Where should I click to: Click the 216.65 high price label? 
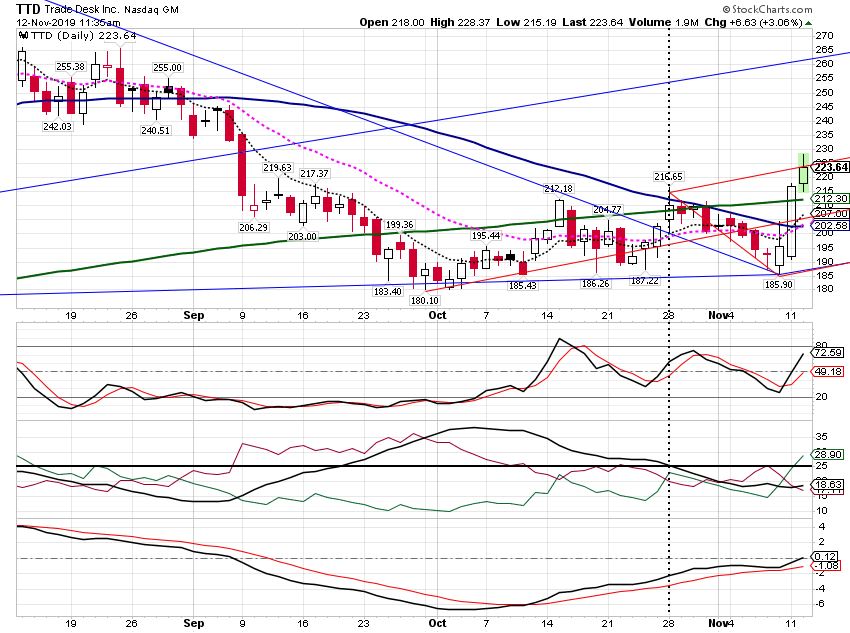point(668,177)
